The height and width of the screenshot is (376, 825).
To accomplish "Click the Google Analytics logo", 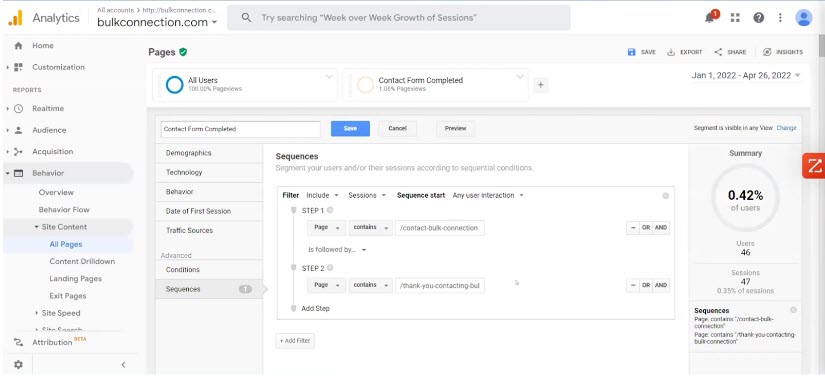I will 15,18.
